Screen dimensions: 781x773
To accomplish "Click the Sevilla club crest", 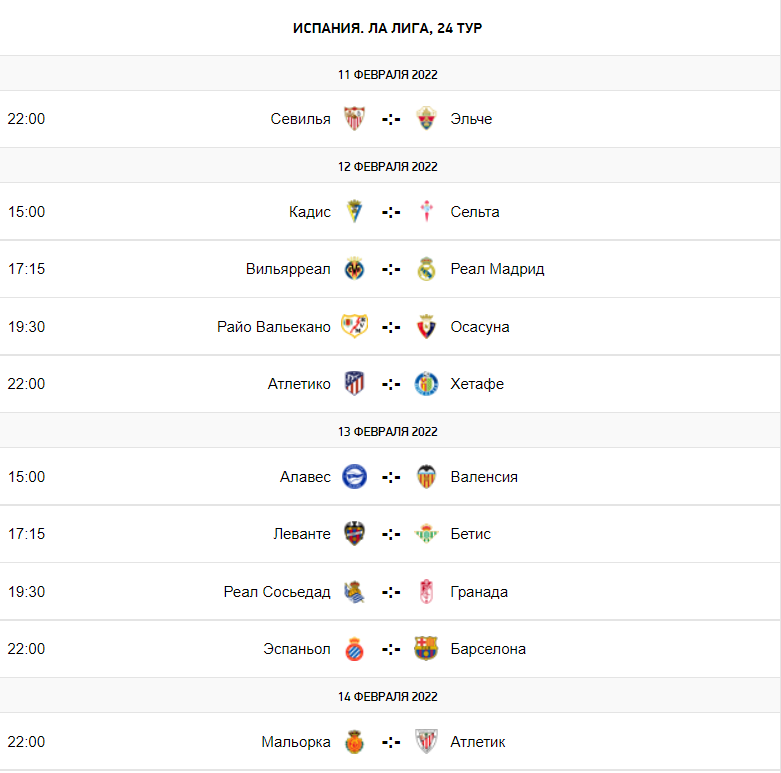I will (354, 119).
